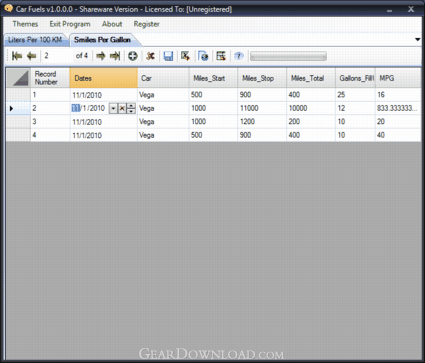Click MPG cell 40
This screenshot has height=363, width=425.
point(398,135)
